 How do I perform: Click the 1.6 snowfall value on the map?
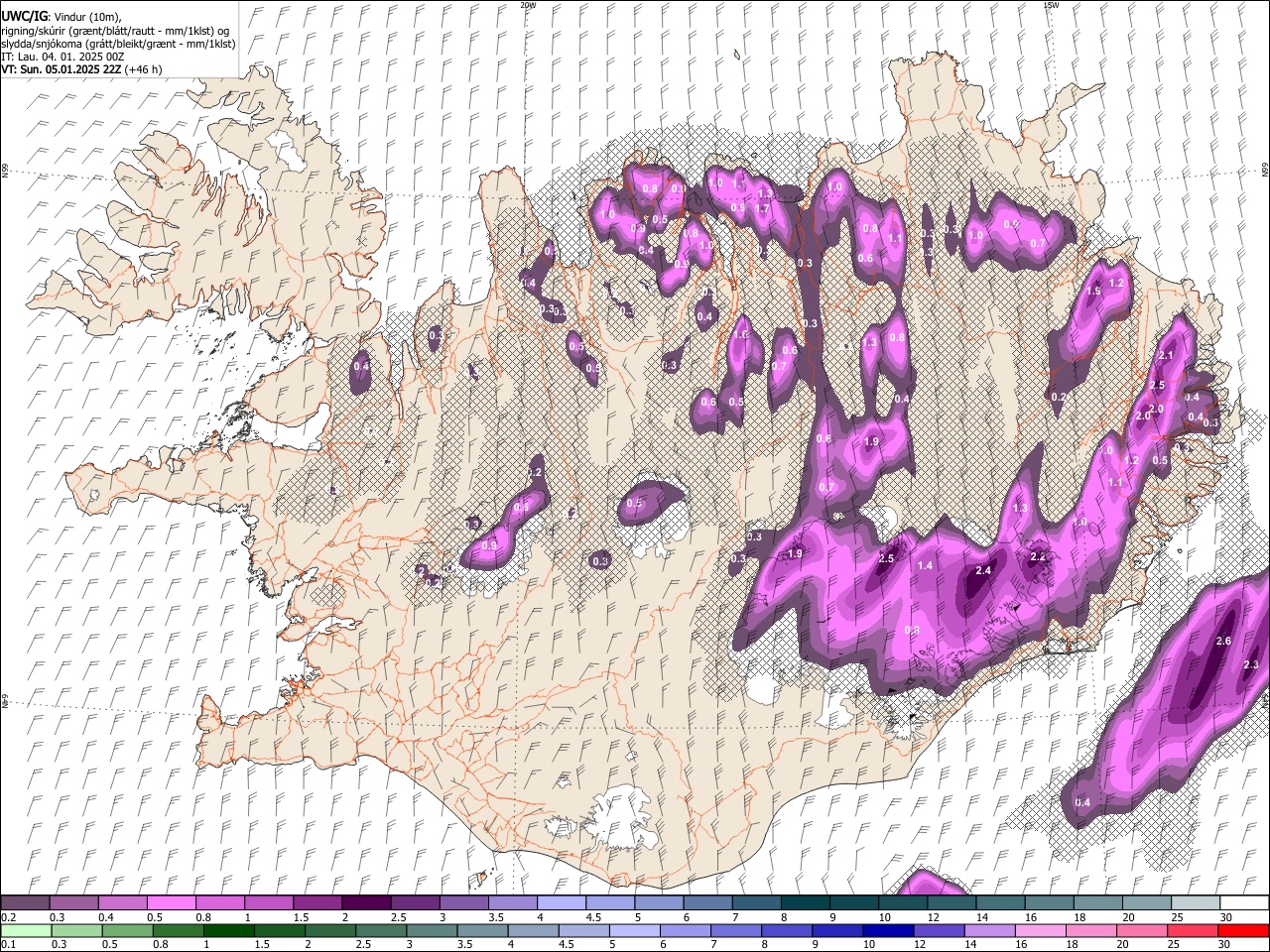tap(740, 335)
